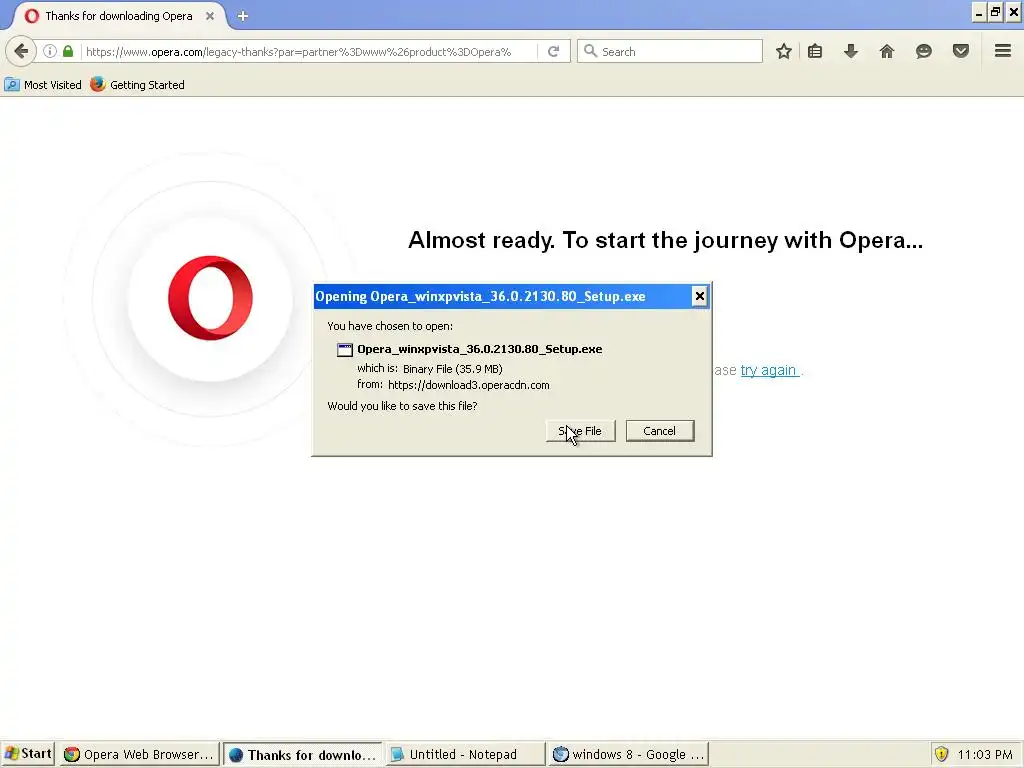Open the Firefox hamburger menu
The image size is (1024, 768).
pyautogui.click(x=1003, y=50)
